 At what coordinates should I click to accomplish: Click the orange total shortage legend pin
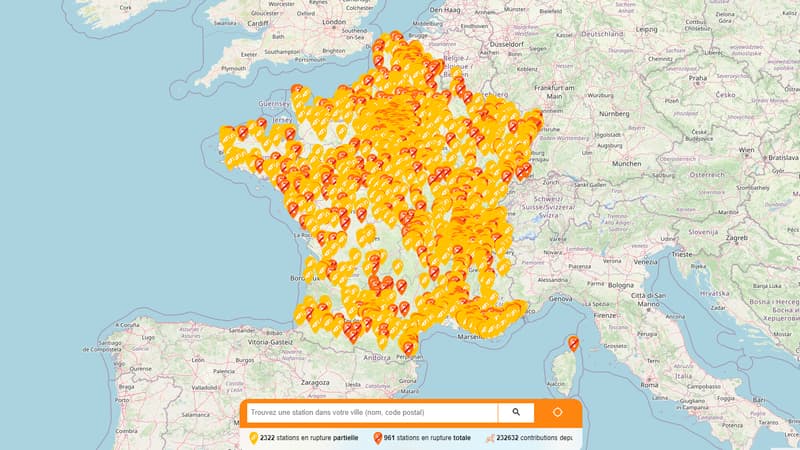(x=377, y=438)
